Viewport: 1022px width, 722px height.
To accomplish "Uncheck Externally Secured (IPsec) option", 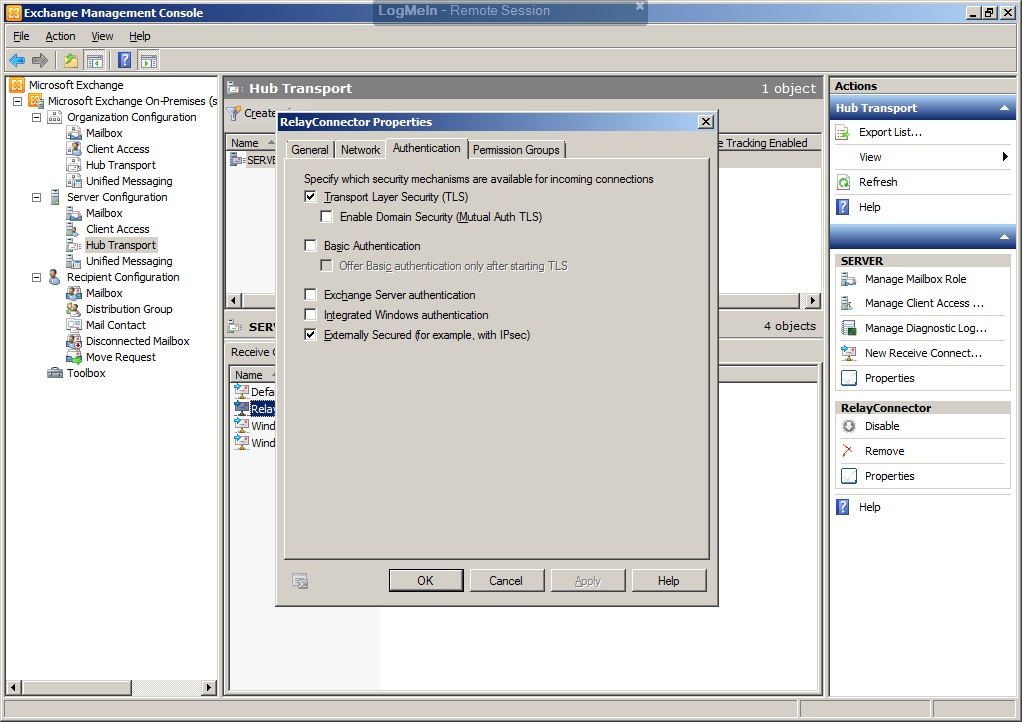I will [310, 335].
